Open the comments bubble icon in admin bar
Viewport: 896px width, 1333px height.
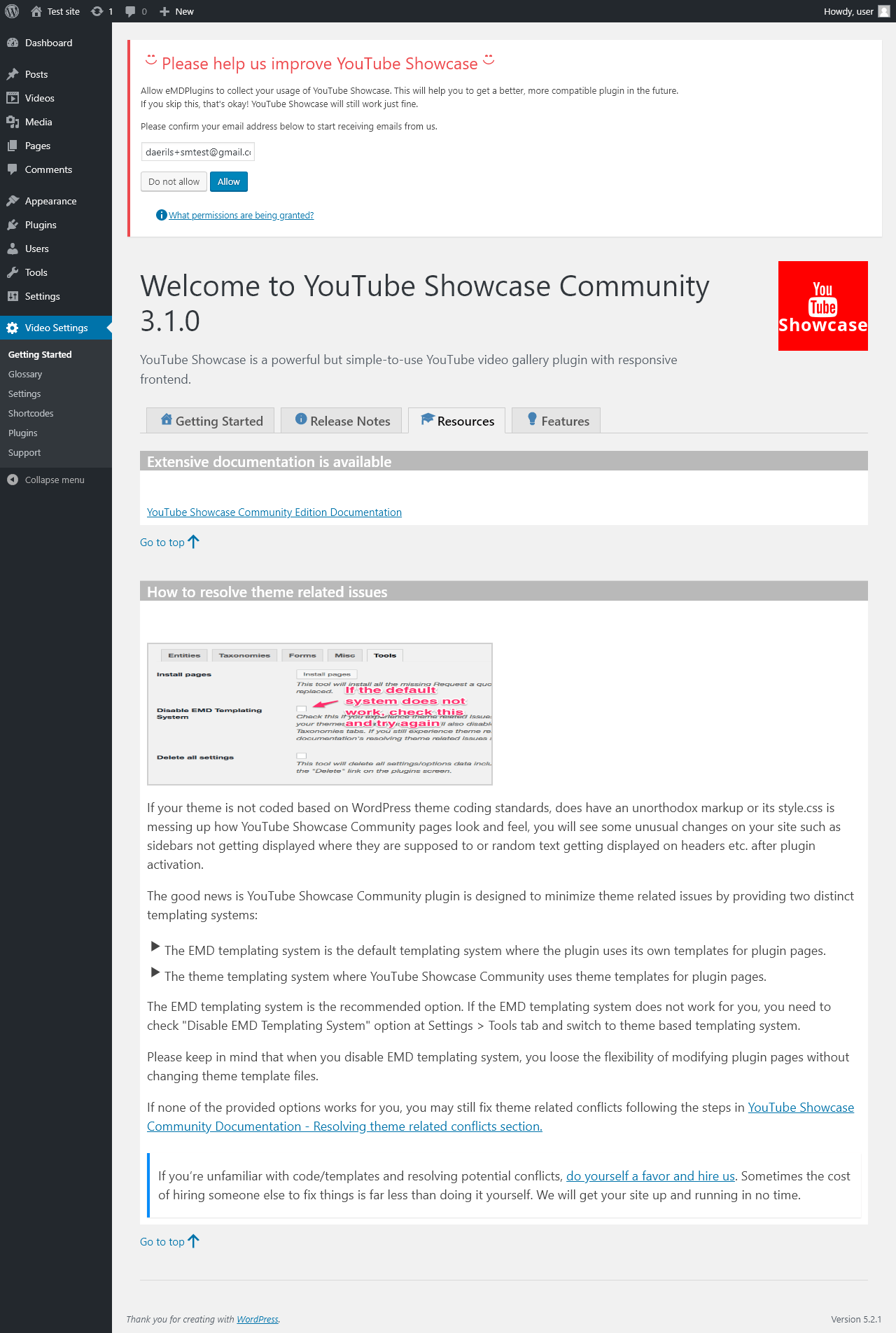[130, 11]
